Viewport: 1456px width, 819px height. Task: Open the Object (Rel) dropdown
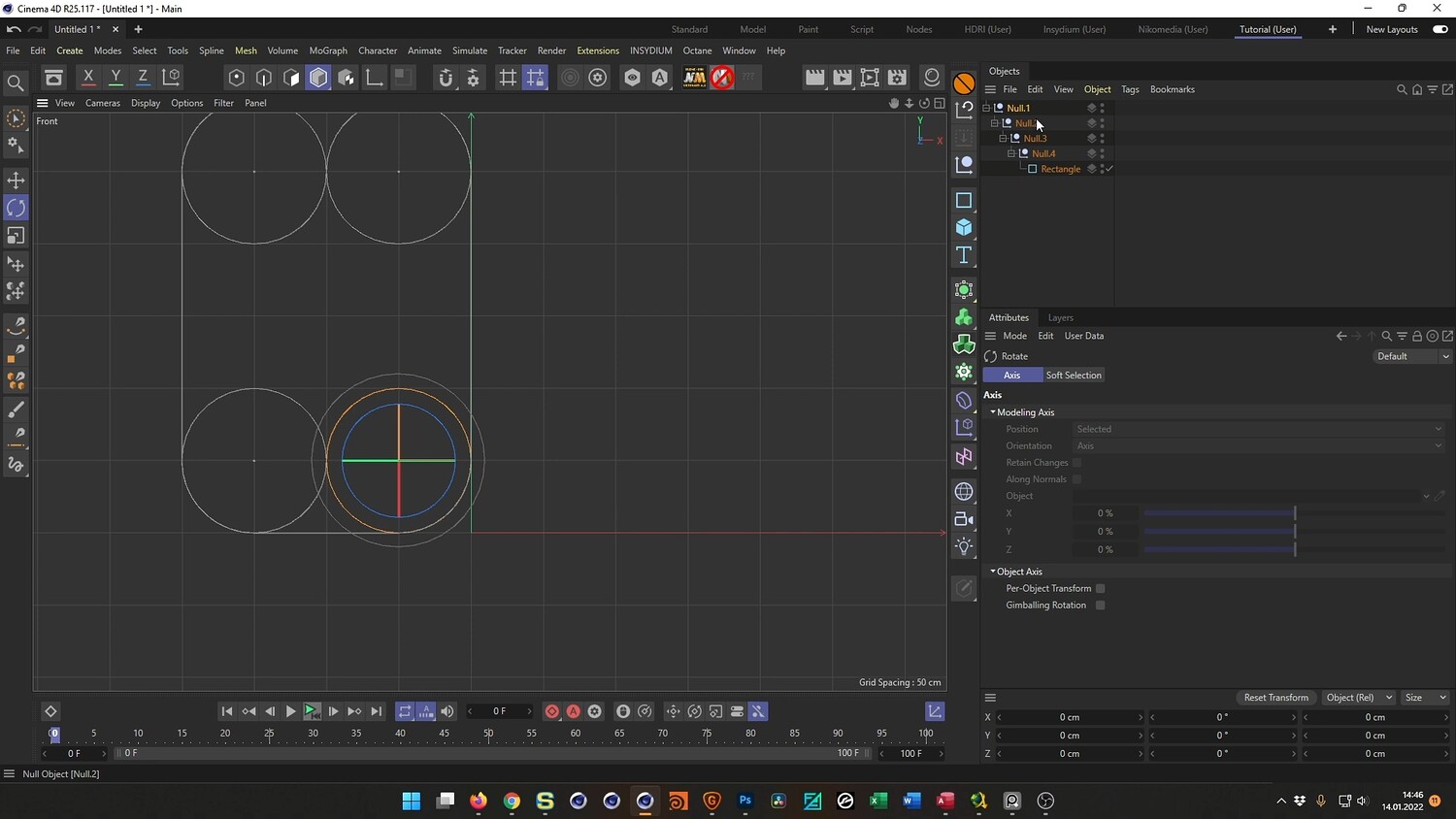1358,698
